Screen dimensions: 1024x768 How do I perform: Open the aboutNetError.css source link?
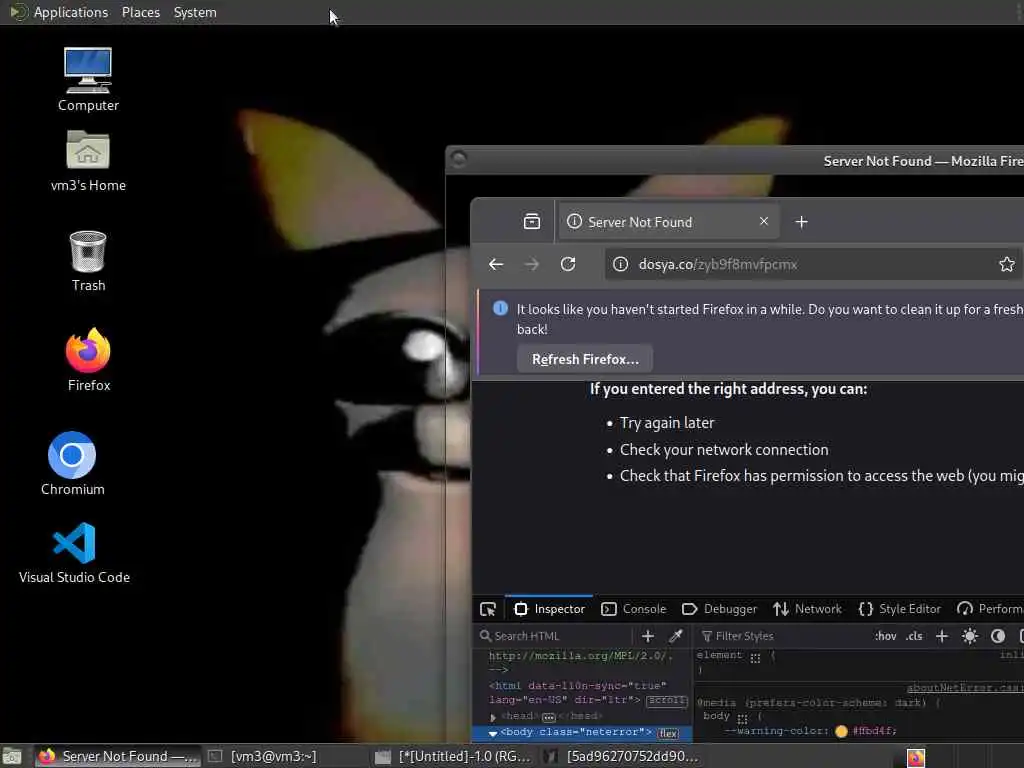point(965,688)
